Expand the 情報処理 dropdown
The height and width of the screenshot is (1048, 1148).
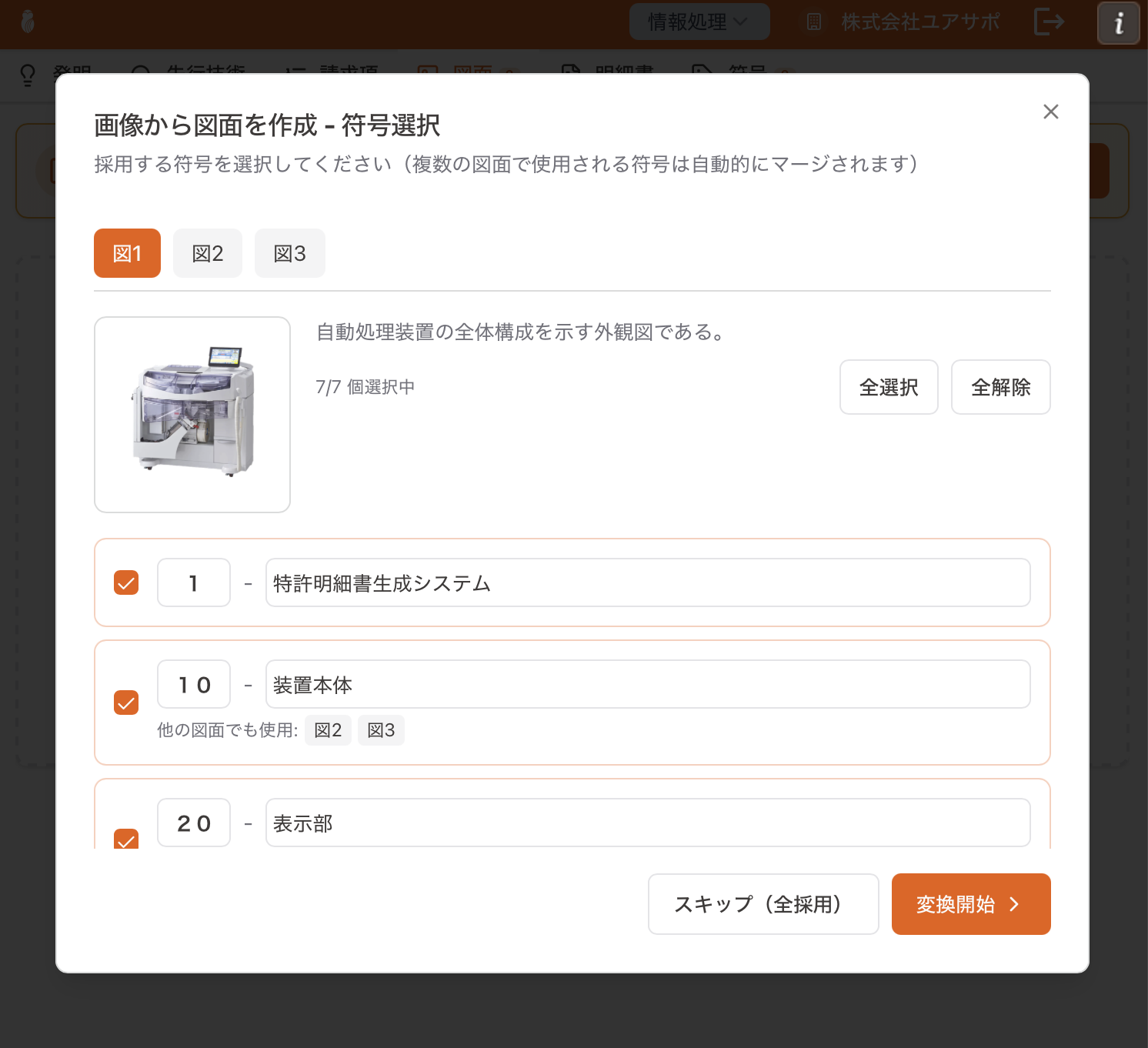pyautogui.click(x=699, y=22)
